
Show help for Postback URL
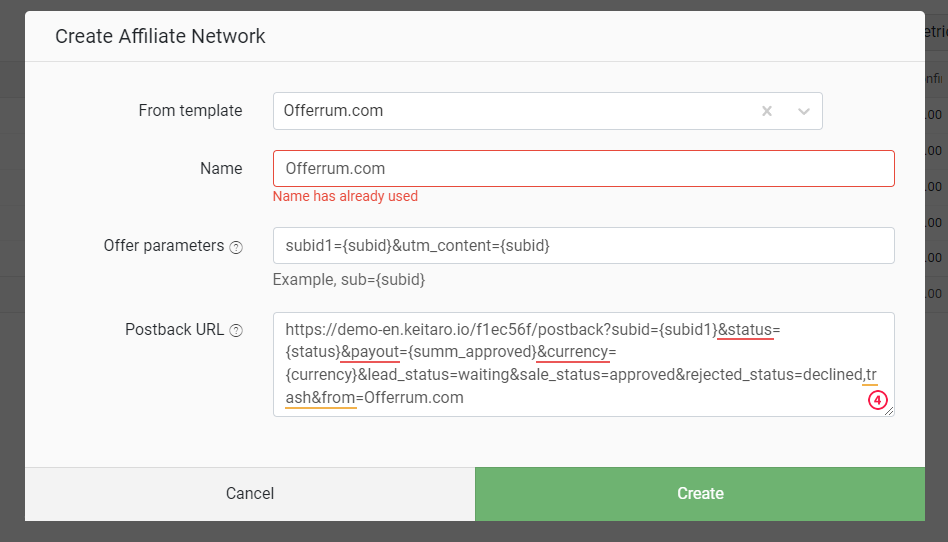coord(236,330)
